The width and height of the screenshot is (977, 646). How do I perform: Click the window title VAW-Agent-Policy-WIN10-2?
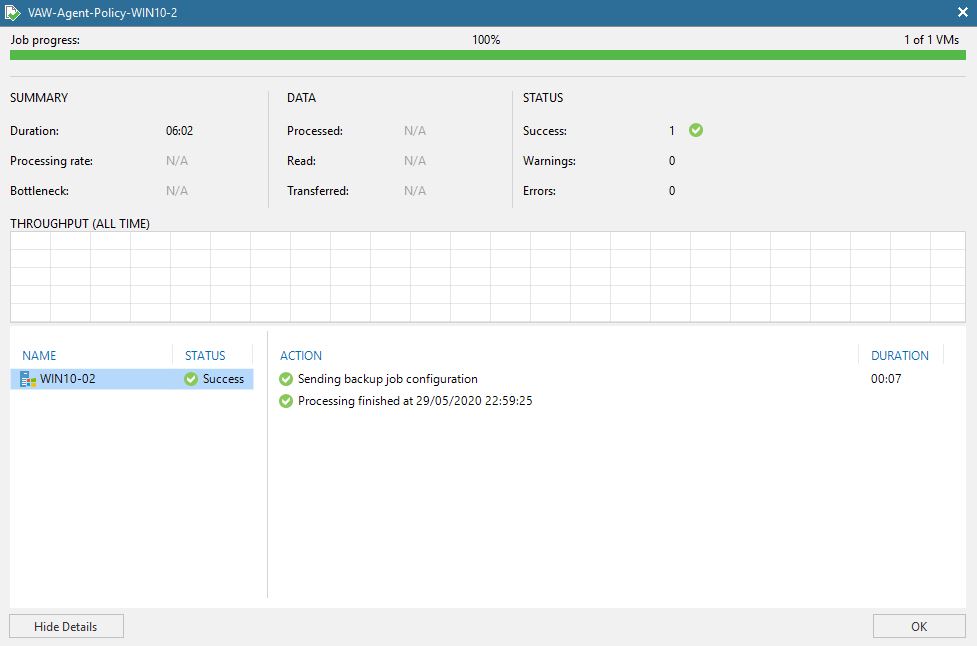102,12
